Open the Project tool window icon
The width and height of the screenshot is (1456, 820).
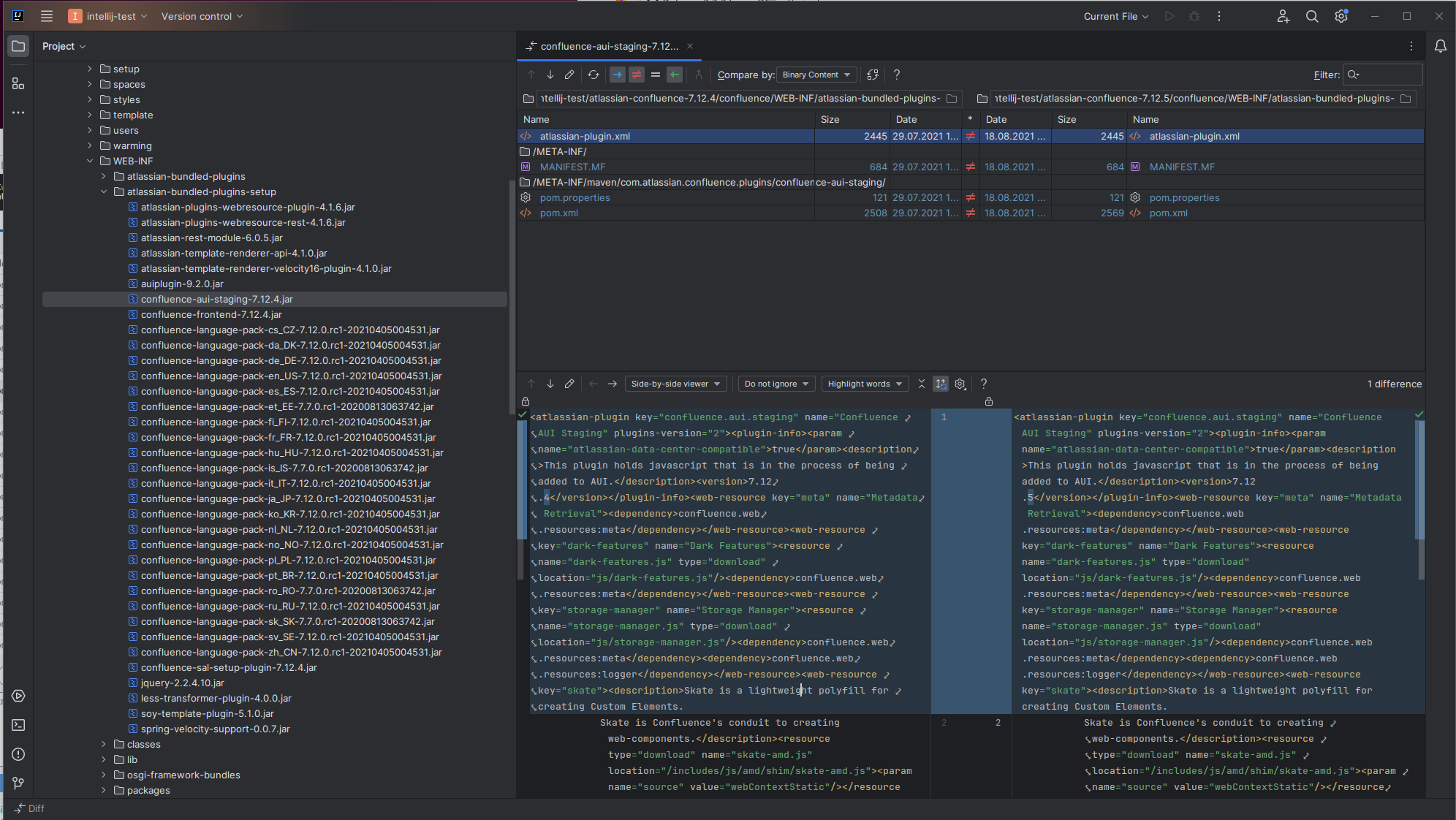18,46
